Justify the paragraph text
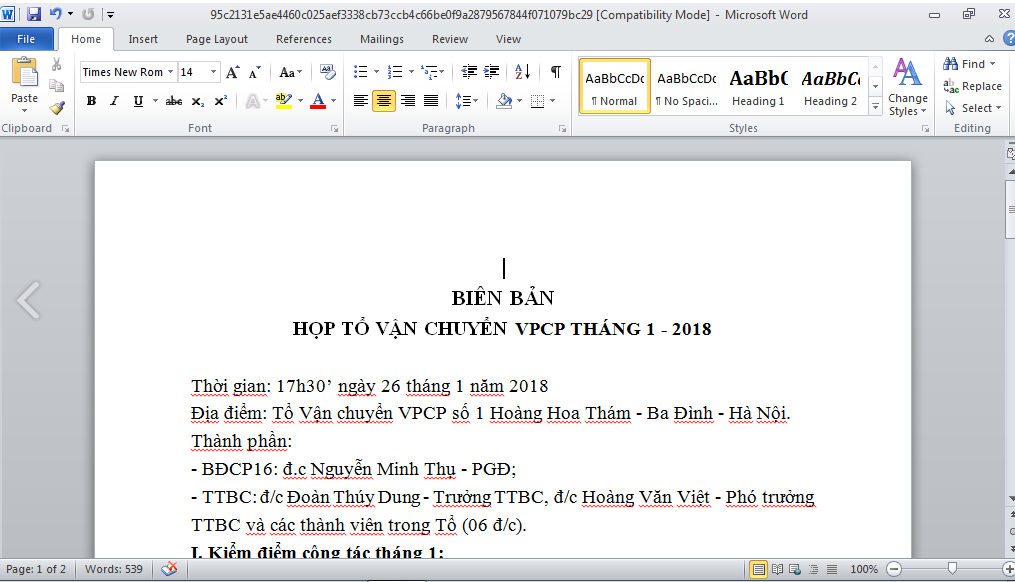 431,101
